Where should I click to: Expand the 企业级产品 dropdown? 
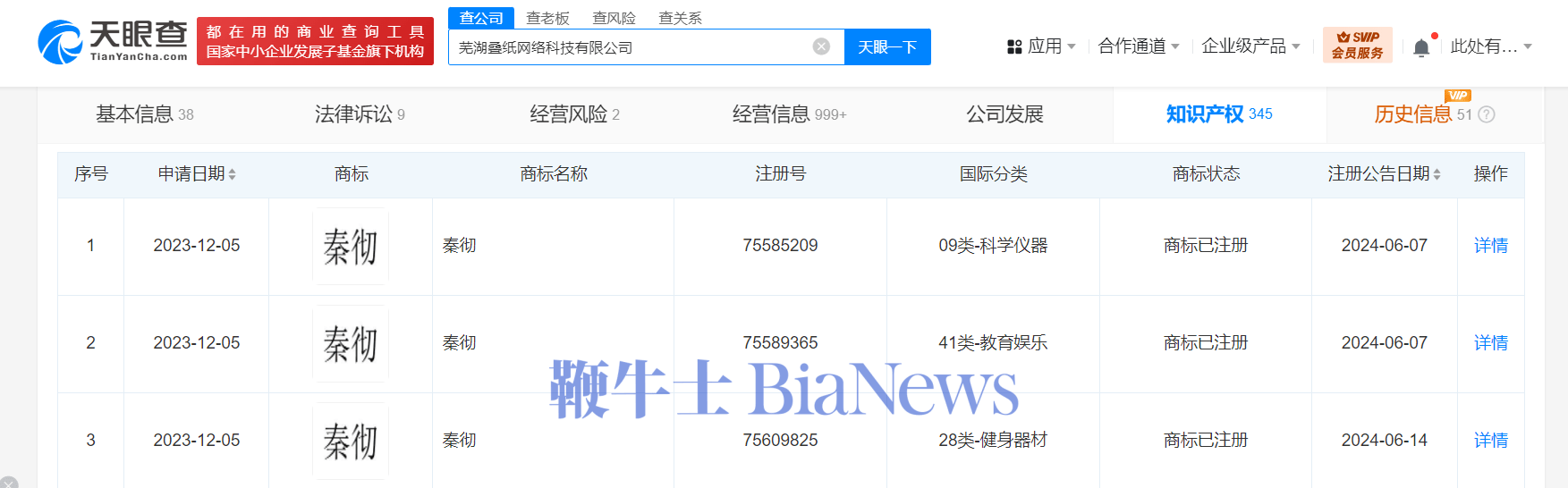click(1250, 46)
